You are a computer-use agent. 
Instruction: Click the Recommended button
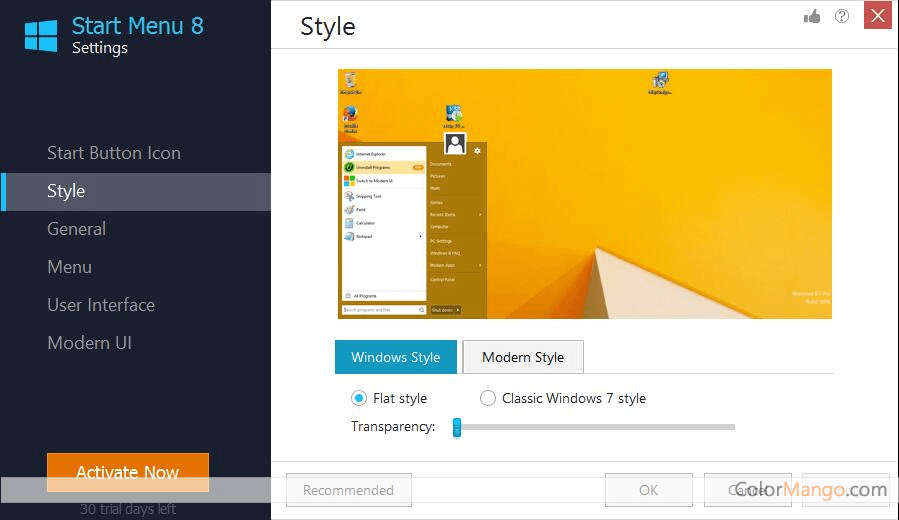coord(348,490)
